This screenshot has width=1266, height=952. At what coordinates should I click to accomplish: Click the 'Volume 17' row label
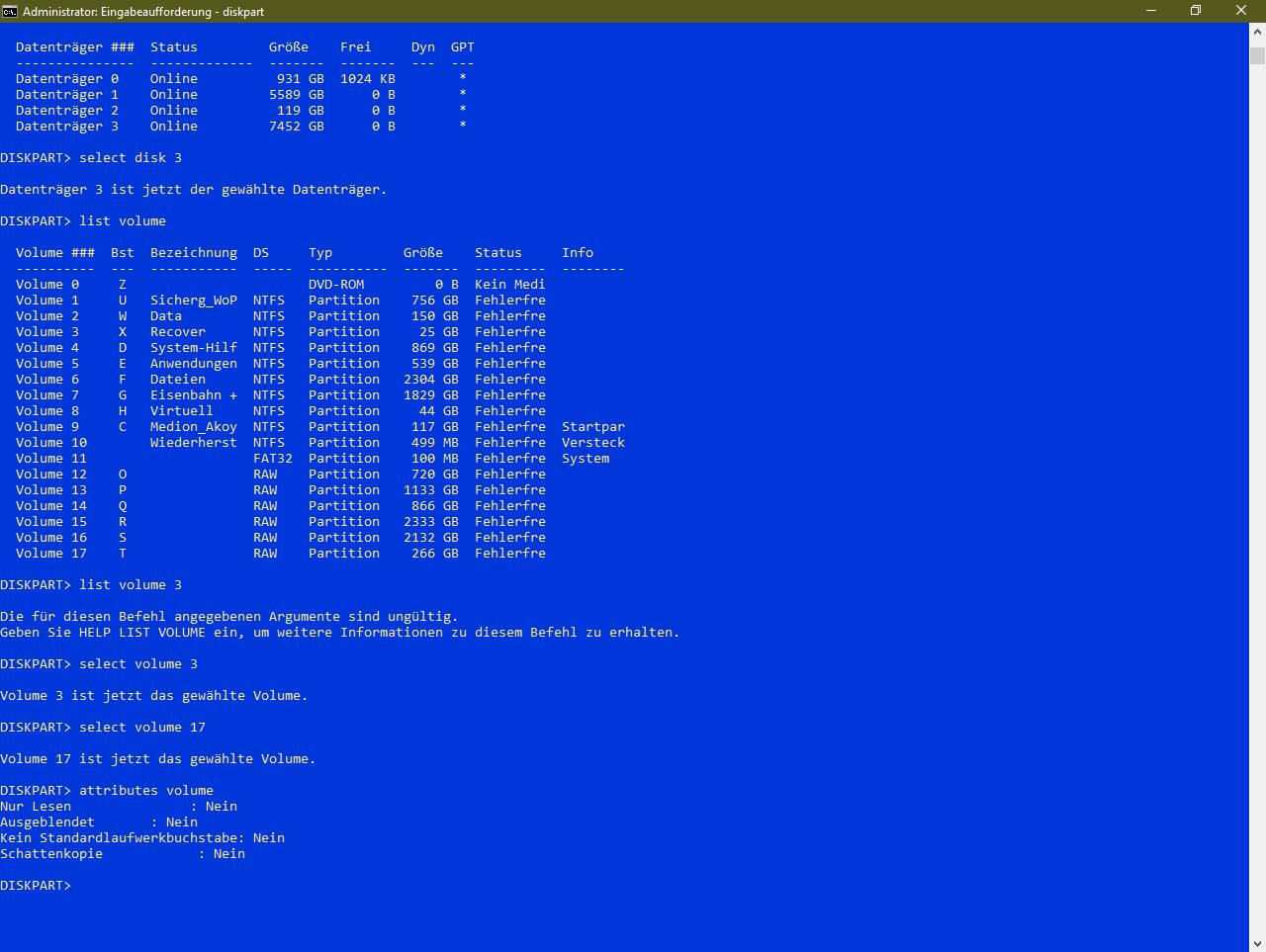click(x=51, y=554)
